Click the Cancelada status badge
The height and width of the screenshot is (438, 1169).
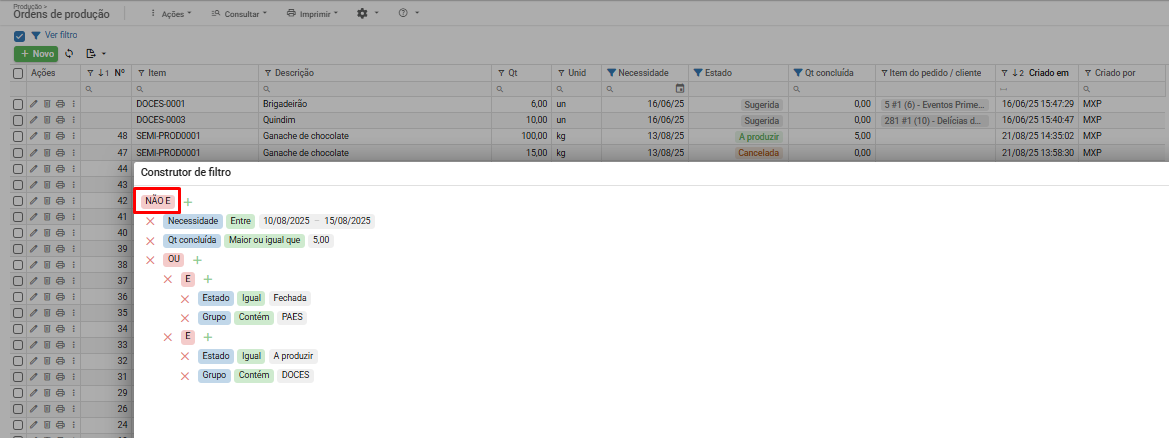(x=759, y=153)
